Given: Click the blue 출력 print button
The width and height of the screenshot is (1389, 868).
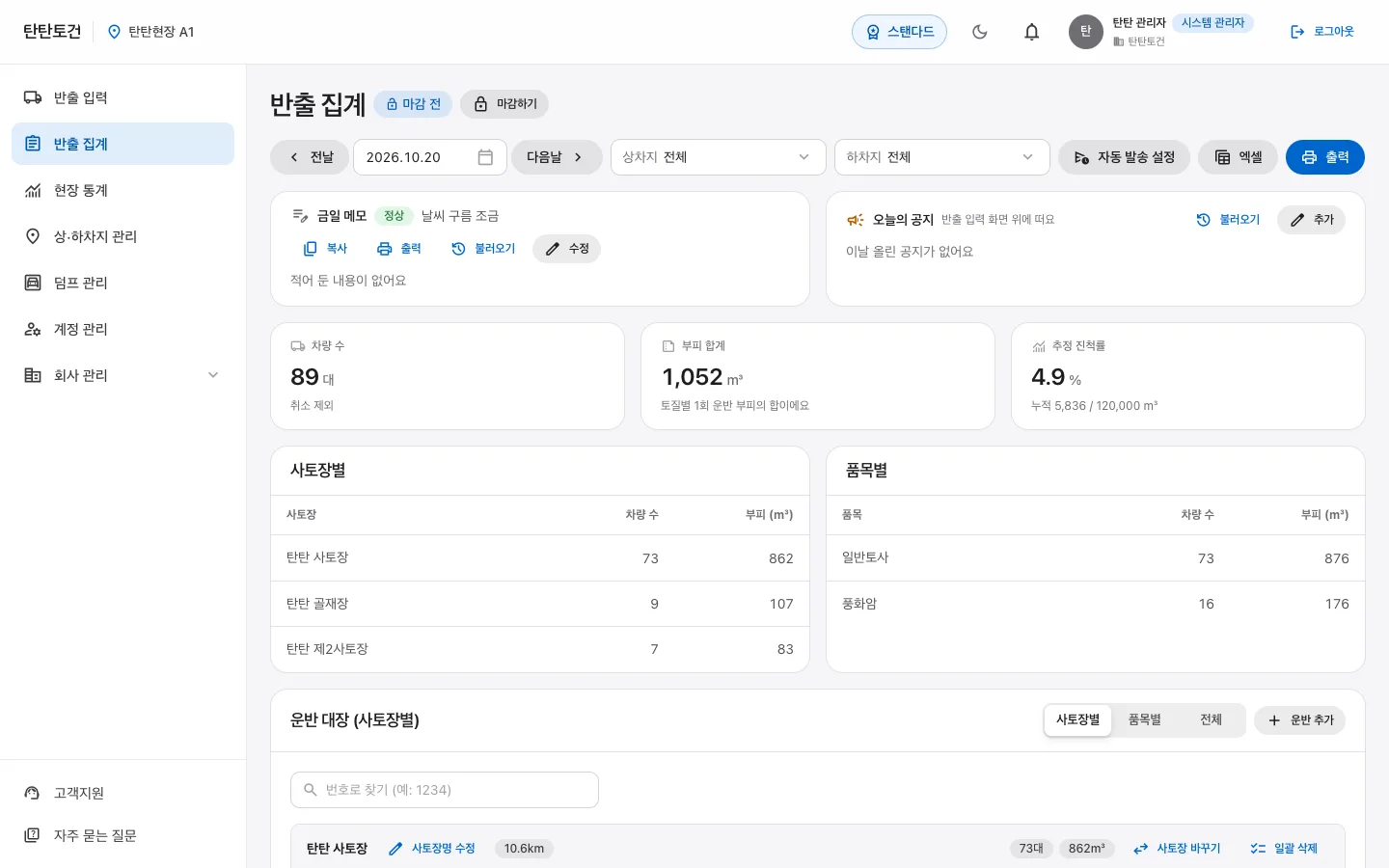Looking at the screenshot, I should coord(1325,157).
